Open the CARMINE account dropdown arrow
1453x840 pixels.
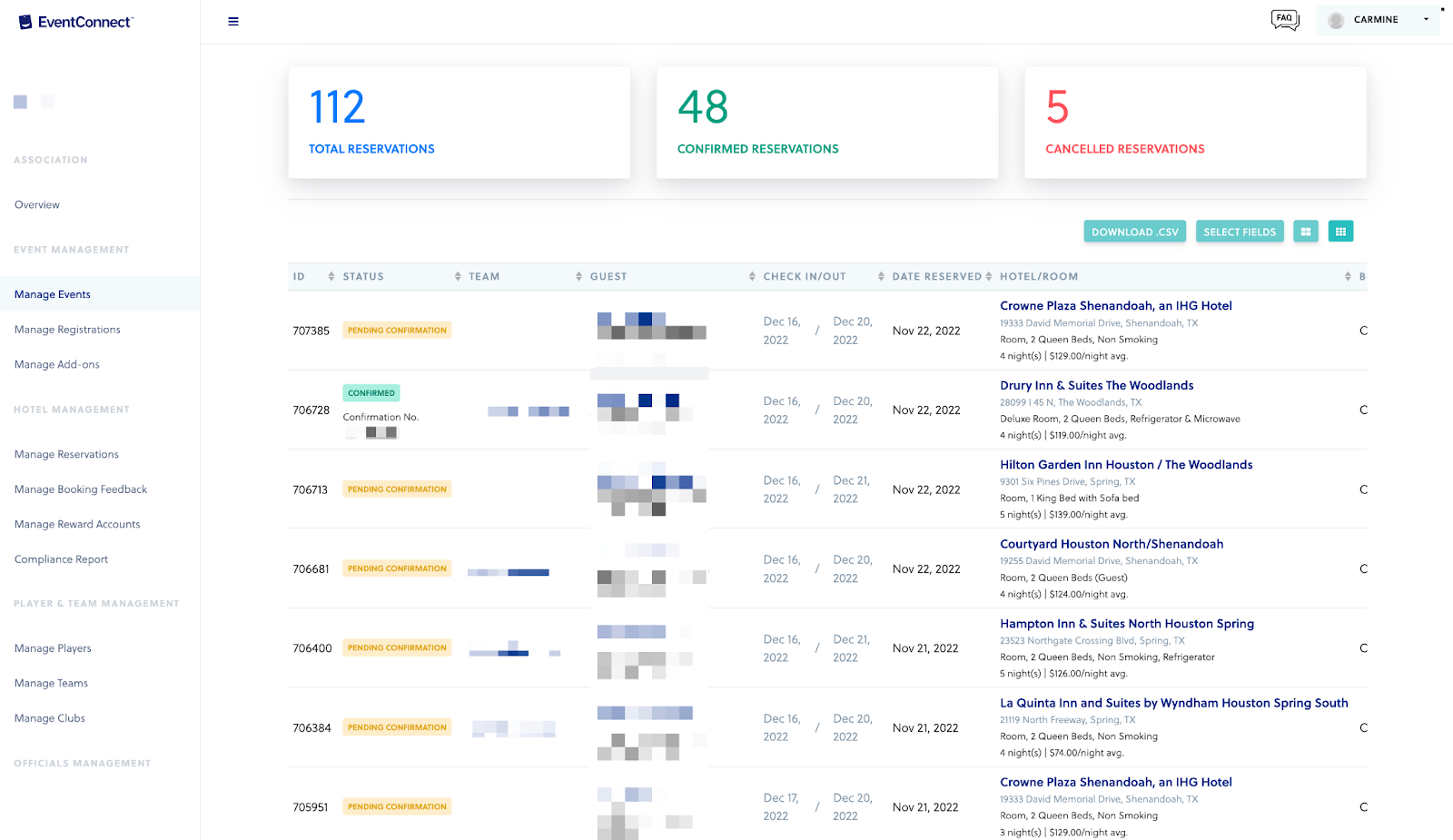click(x=1426, y=19)
